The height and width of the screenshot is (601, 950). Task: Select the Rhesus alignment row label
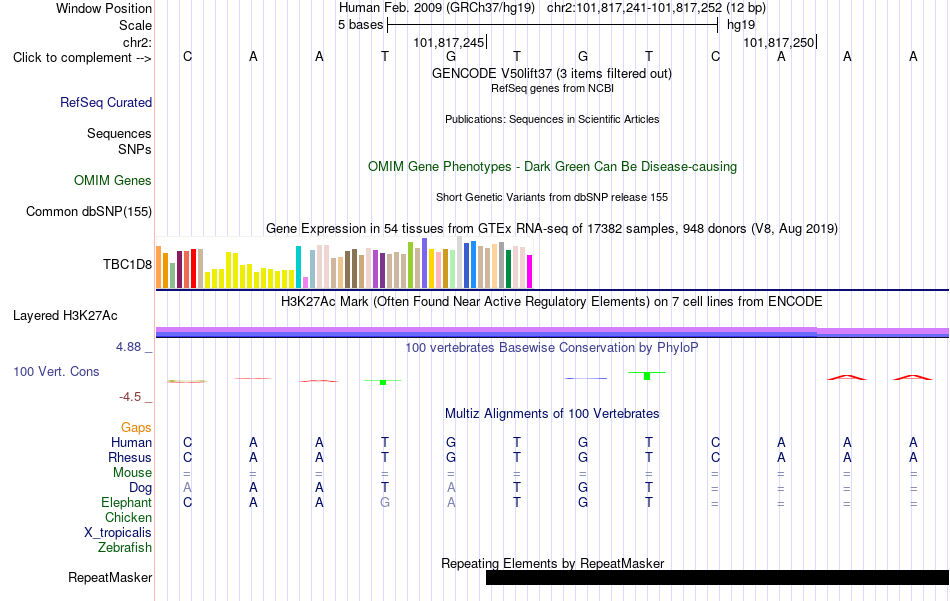pos(130,457)
